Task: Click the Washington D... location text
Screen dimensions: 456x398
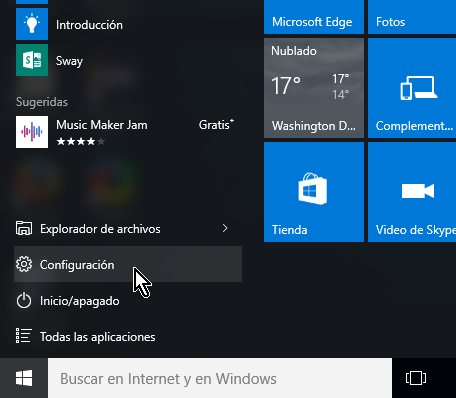Action: tap(314, 126)
